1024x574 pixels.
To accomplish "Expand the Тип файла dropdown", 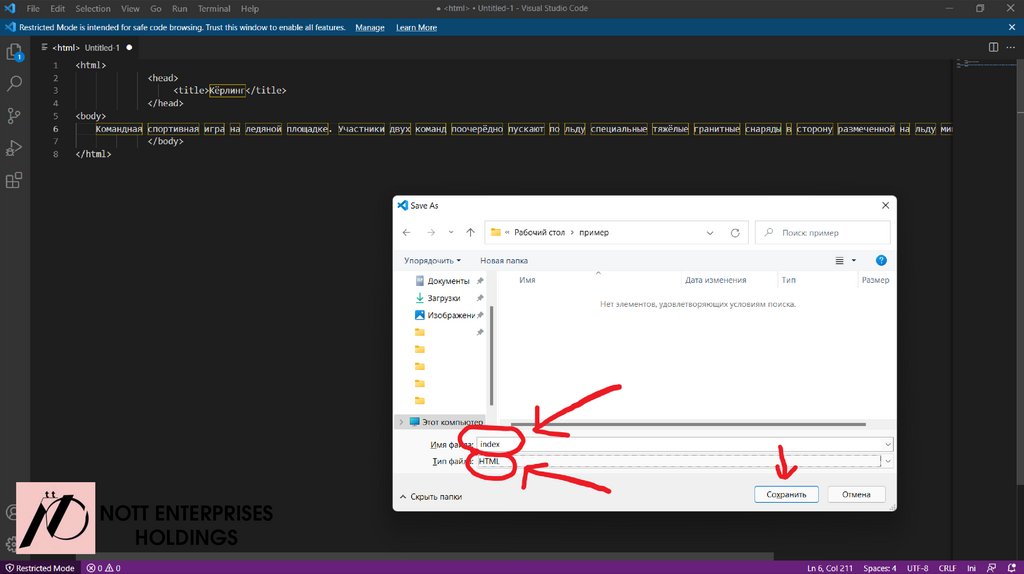I will [888, 461].
